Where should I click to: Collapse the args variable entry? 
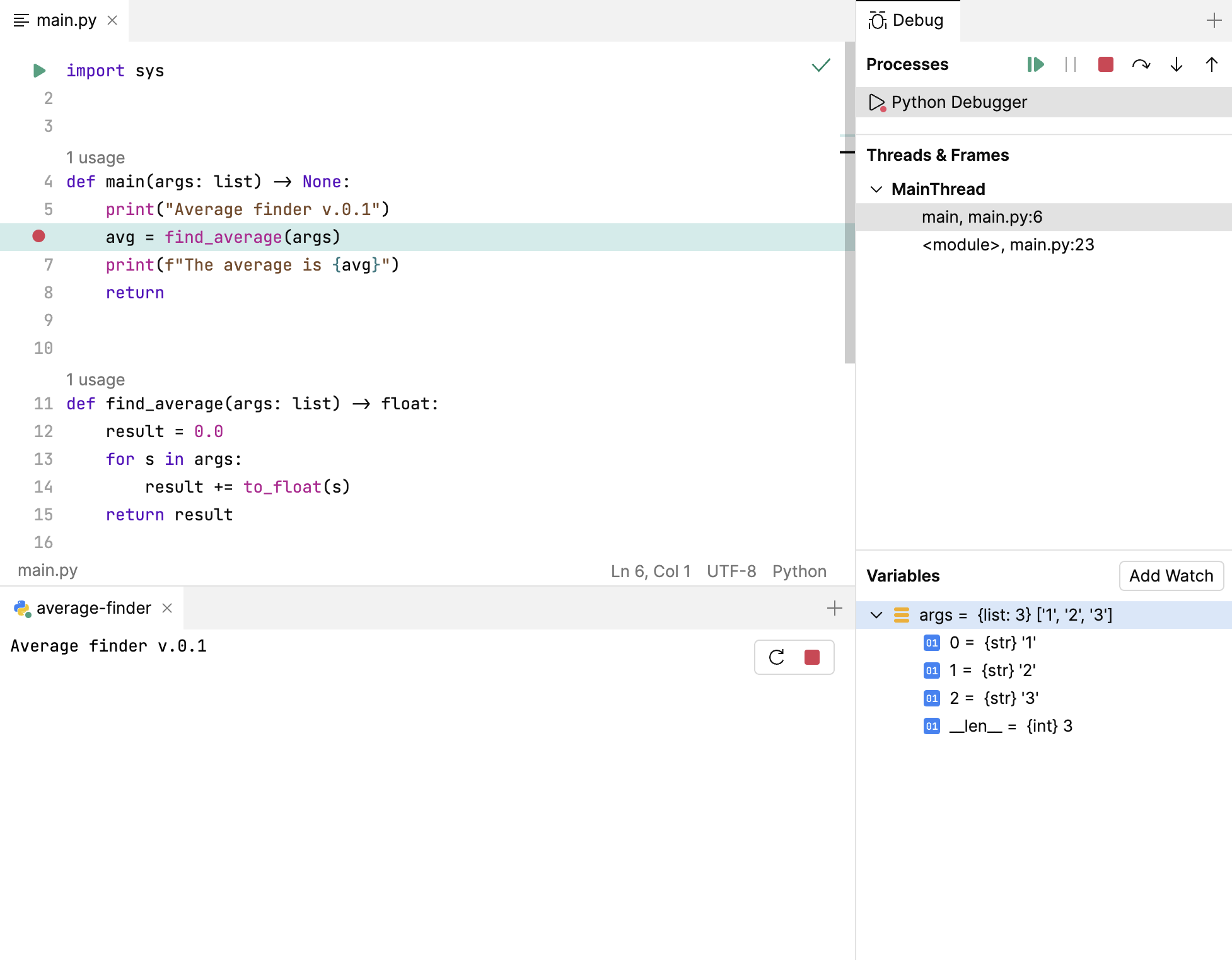pyautogui.click(x=876, y=615)
